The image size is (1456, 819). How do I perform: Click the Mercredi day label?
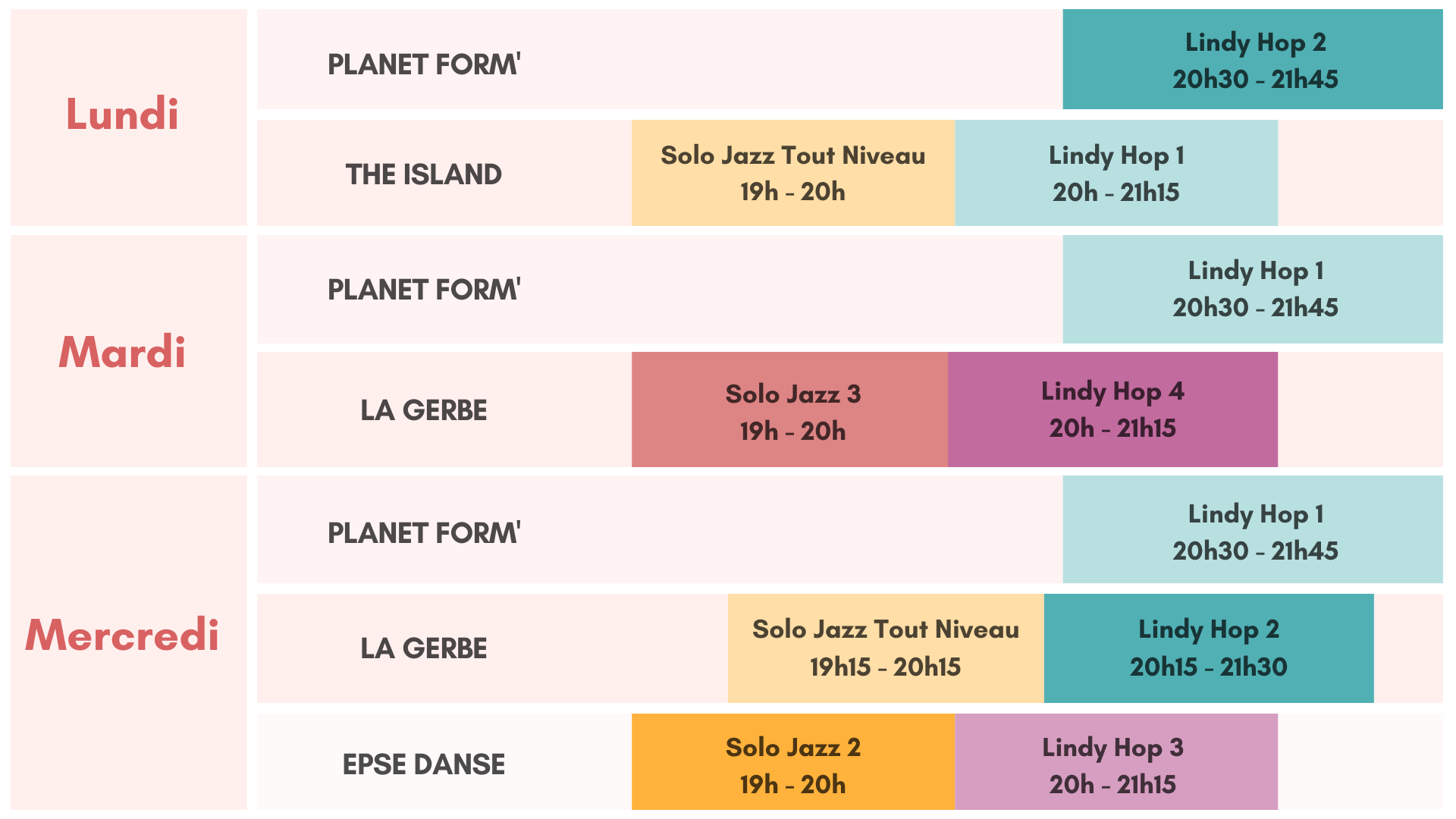click(122, 635)
